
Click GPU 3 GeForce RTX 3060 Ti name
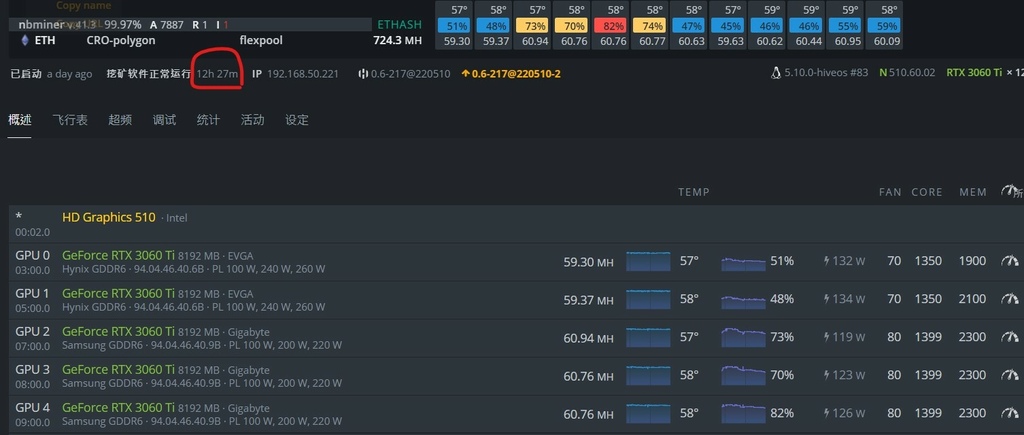pyautogui.click(x=118, y=369)
